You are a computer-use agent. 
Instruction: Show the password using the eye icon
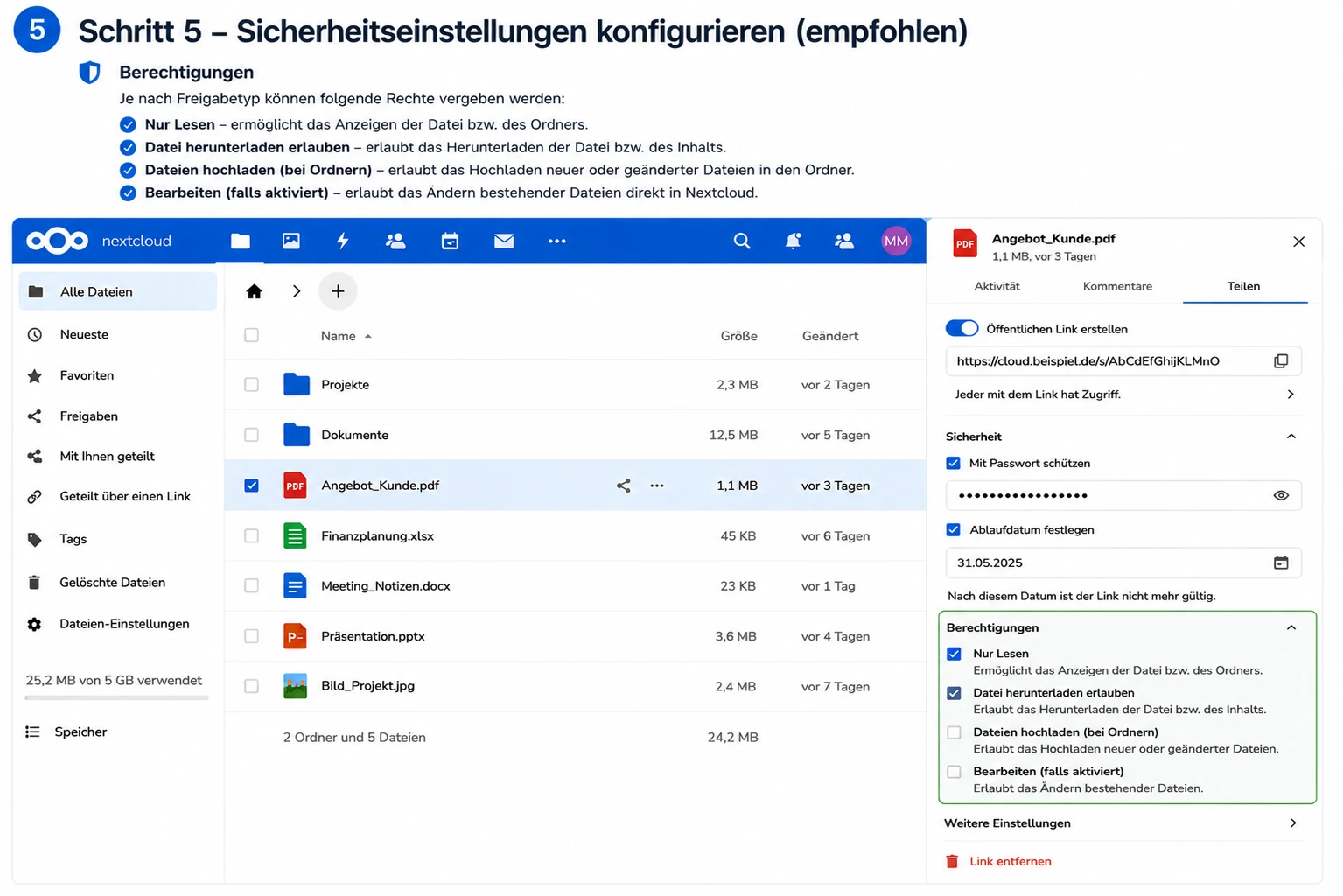[x=1281, y=495]
